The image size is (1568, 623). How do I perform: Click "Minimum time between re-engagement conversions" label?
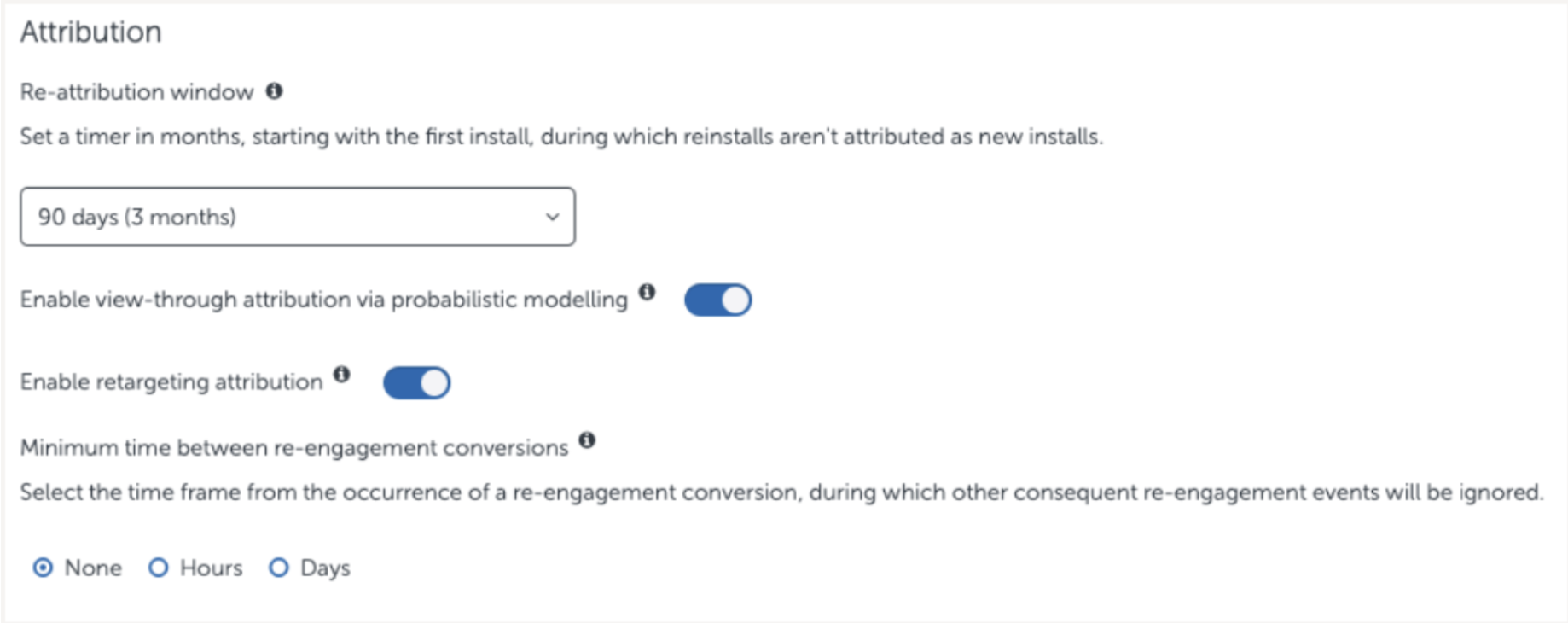click(293, 448)
